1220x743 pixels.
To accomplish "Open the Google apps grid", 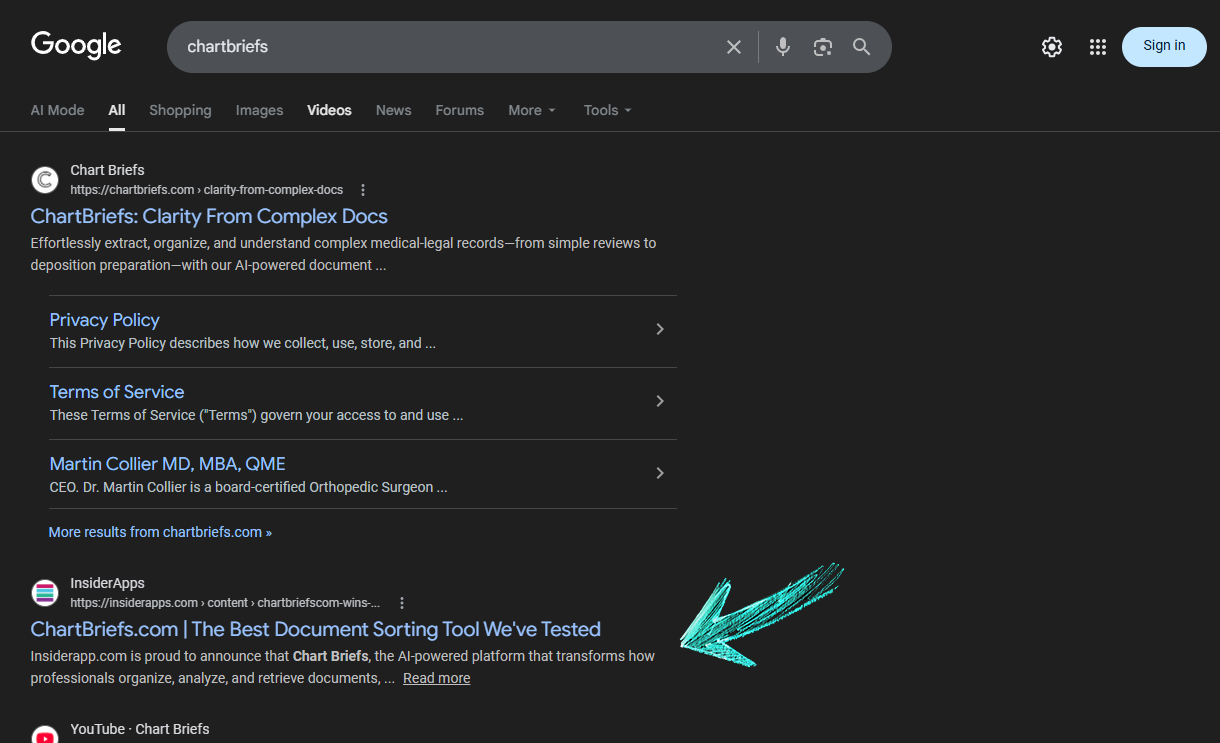I will 1097,47.
